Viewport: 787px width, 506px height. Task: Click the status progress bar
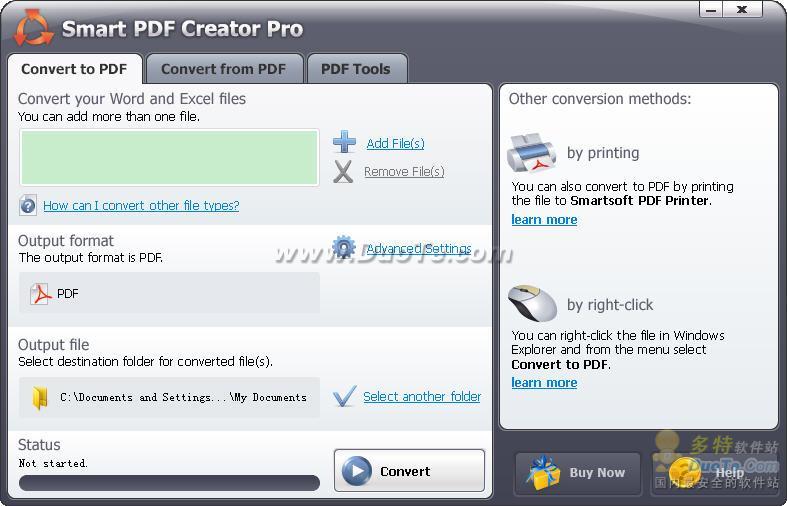point(169,483)
